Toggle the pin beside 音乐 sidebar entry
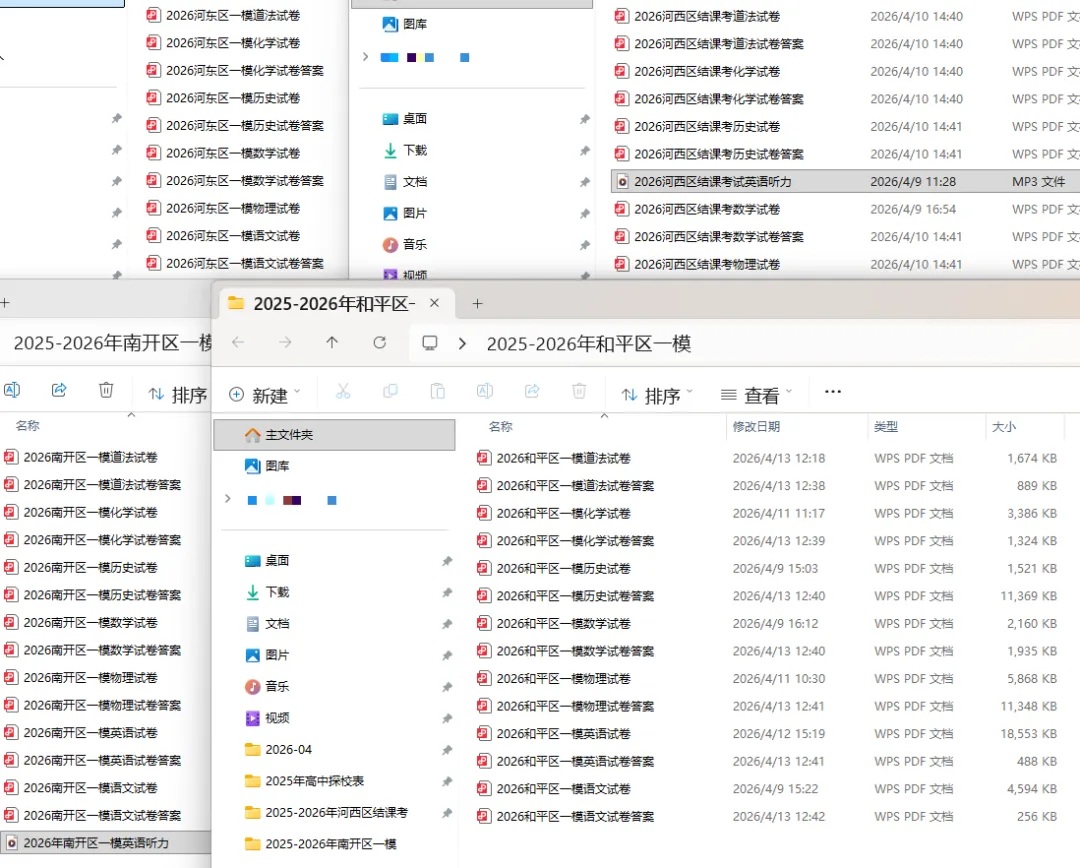The width and height of the screenshot is (1080, 868). coord(447,686)
